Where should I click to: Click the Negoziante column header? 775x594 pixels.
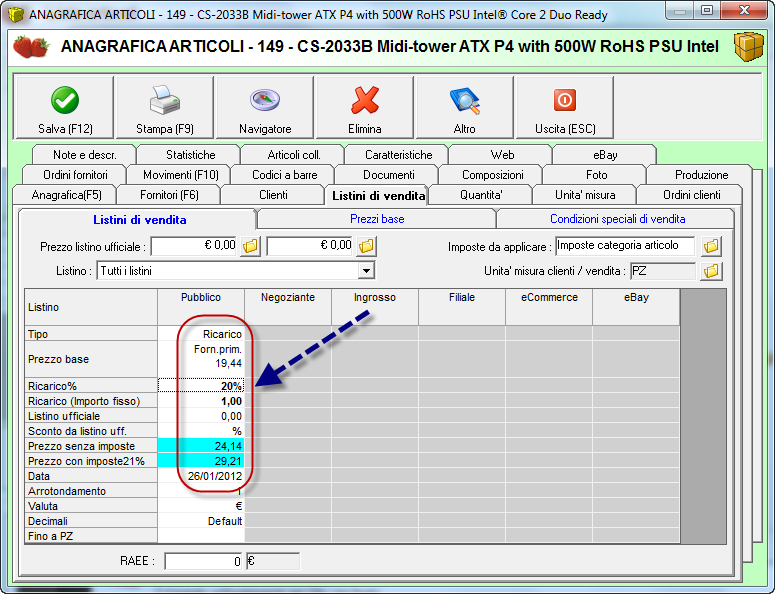288,307
